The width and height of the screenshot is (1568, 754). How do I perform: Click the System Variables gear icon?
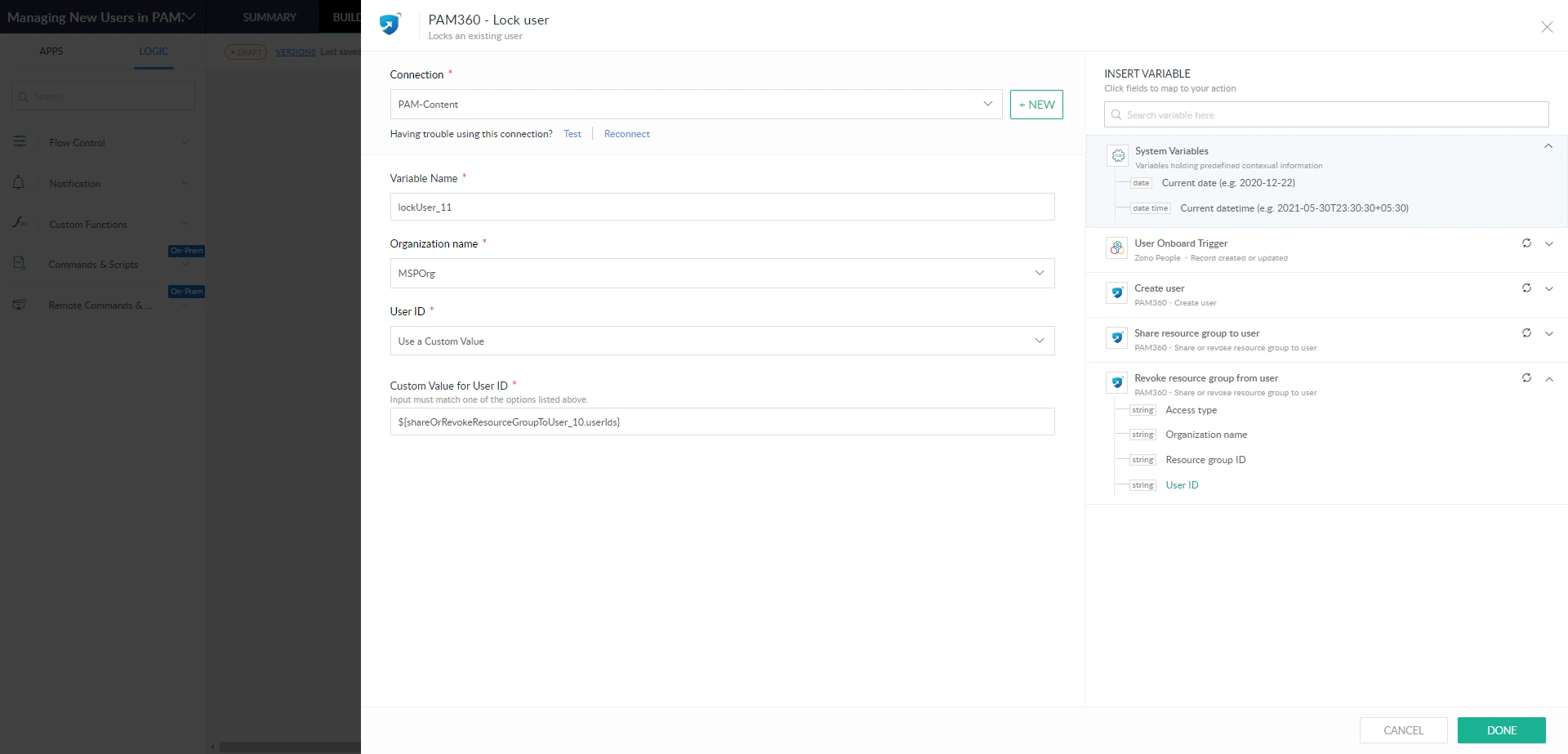pos(1118,155)
